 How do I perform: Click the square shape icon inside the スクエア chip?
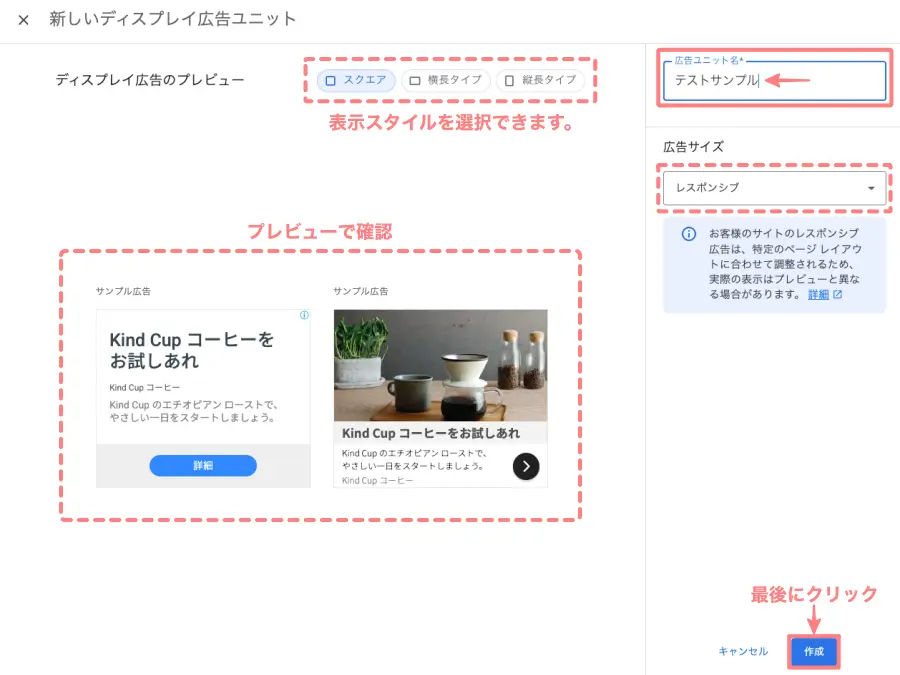point(330,81)
